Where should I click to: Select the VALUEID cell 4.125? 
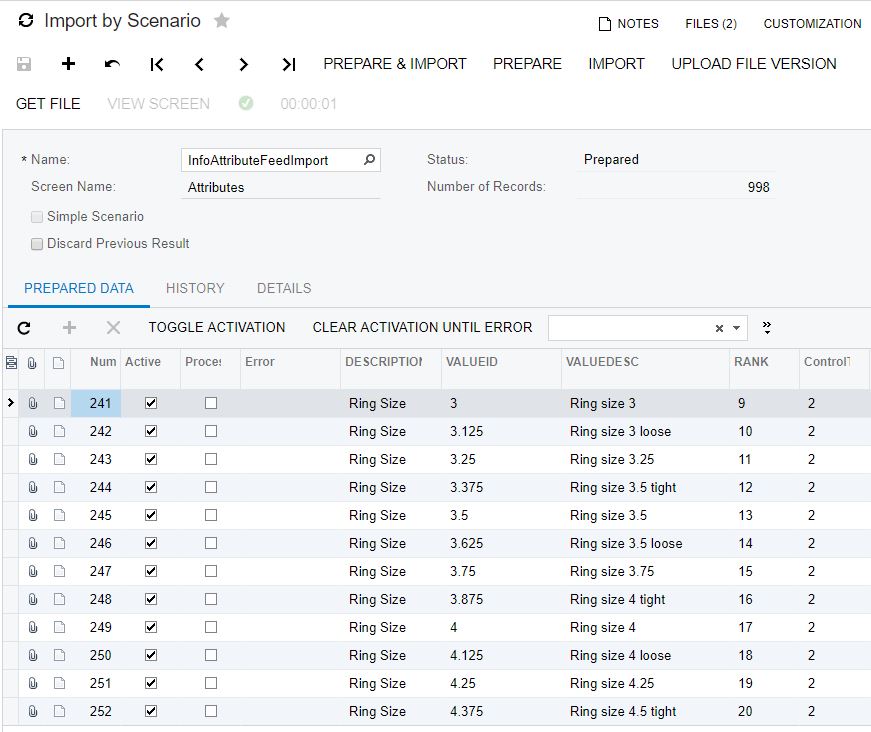pos(467,655)
